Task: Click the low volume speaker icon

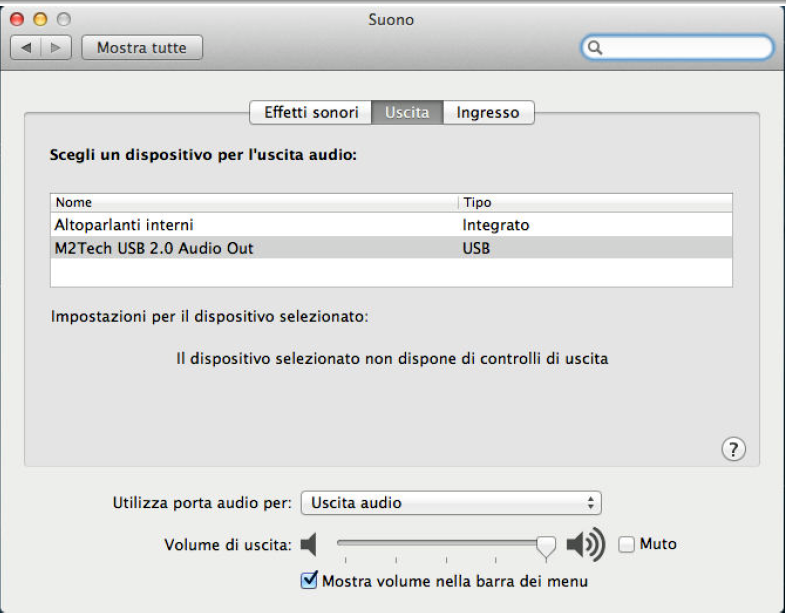Action: pyautogui.click(x=309, y=544)
